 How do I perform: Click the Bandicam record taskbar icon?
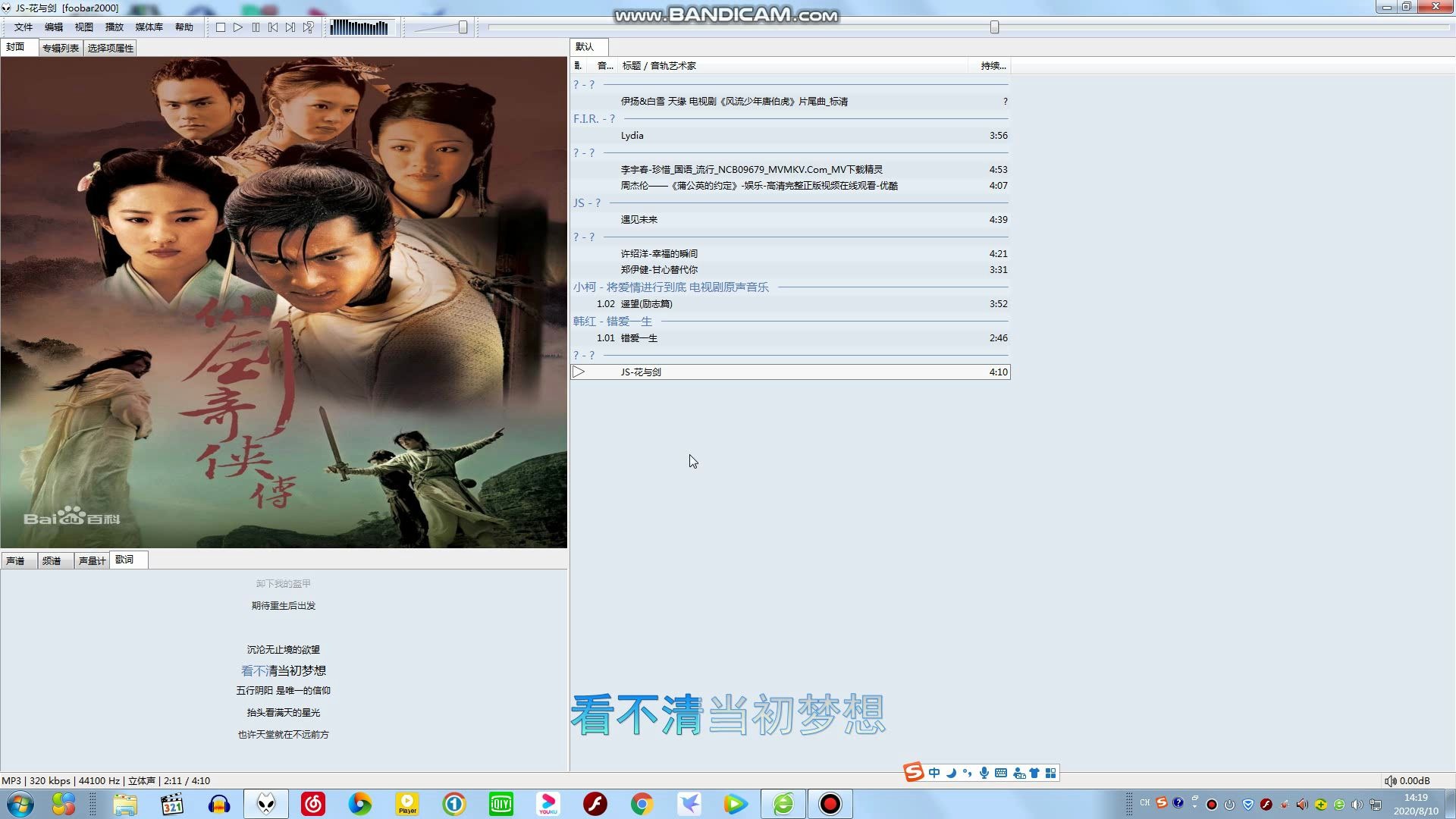[x=830, y=804]
